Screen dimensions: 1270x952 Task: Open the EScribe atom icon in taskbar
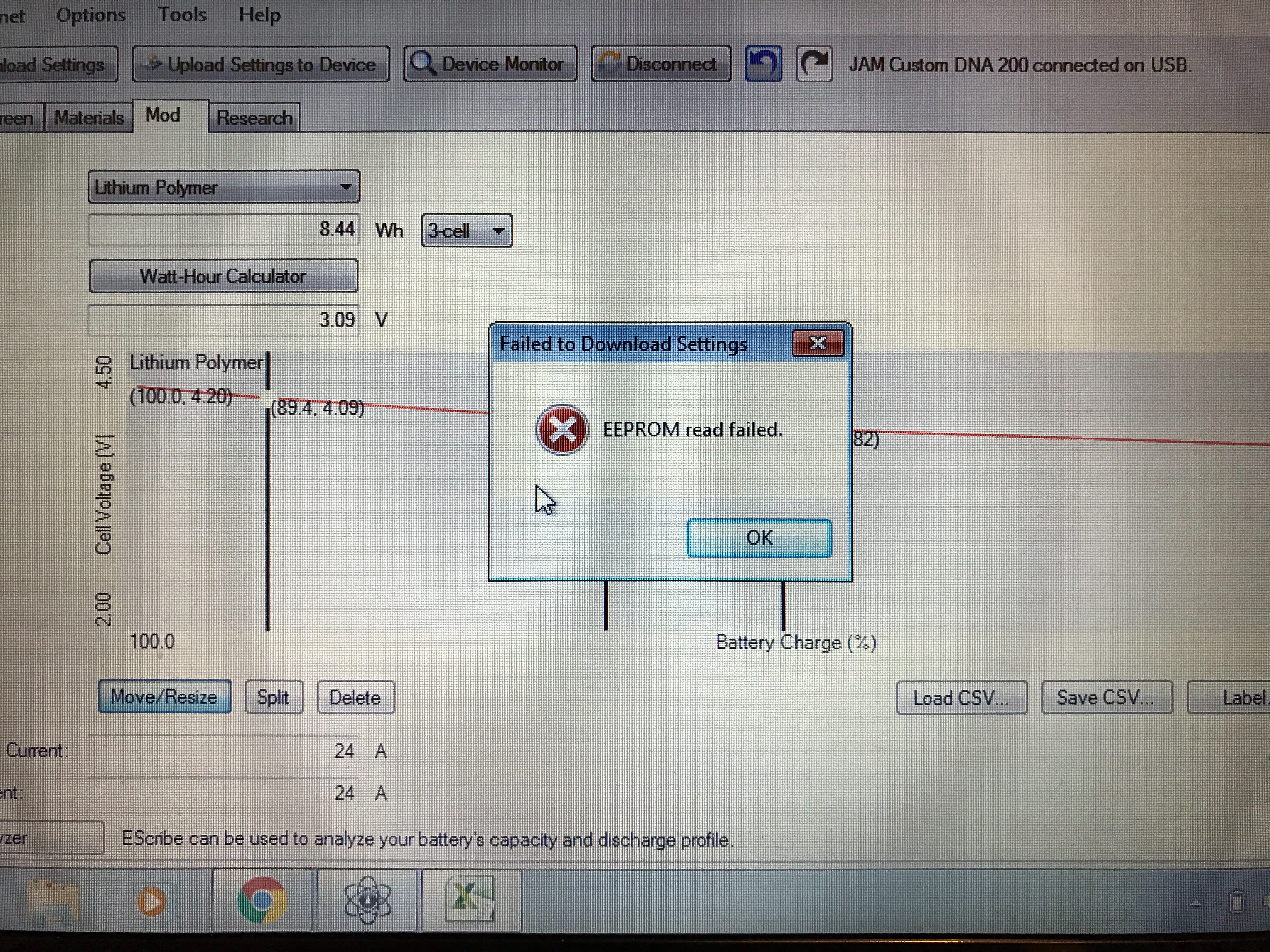tap(368, 900)
